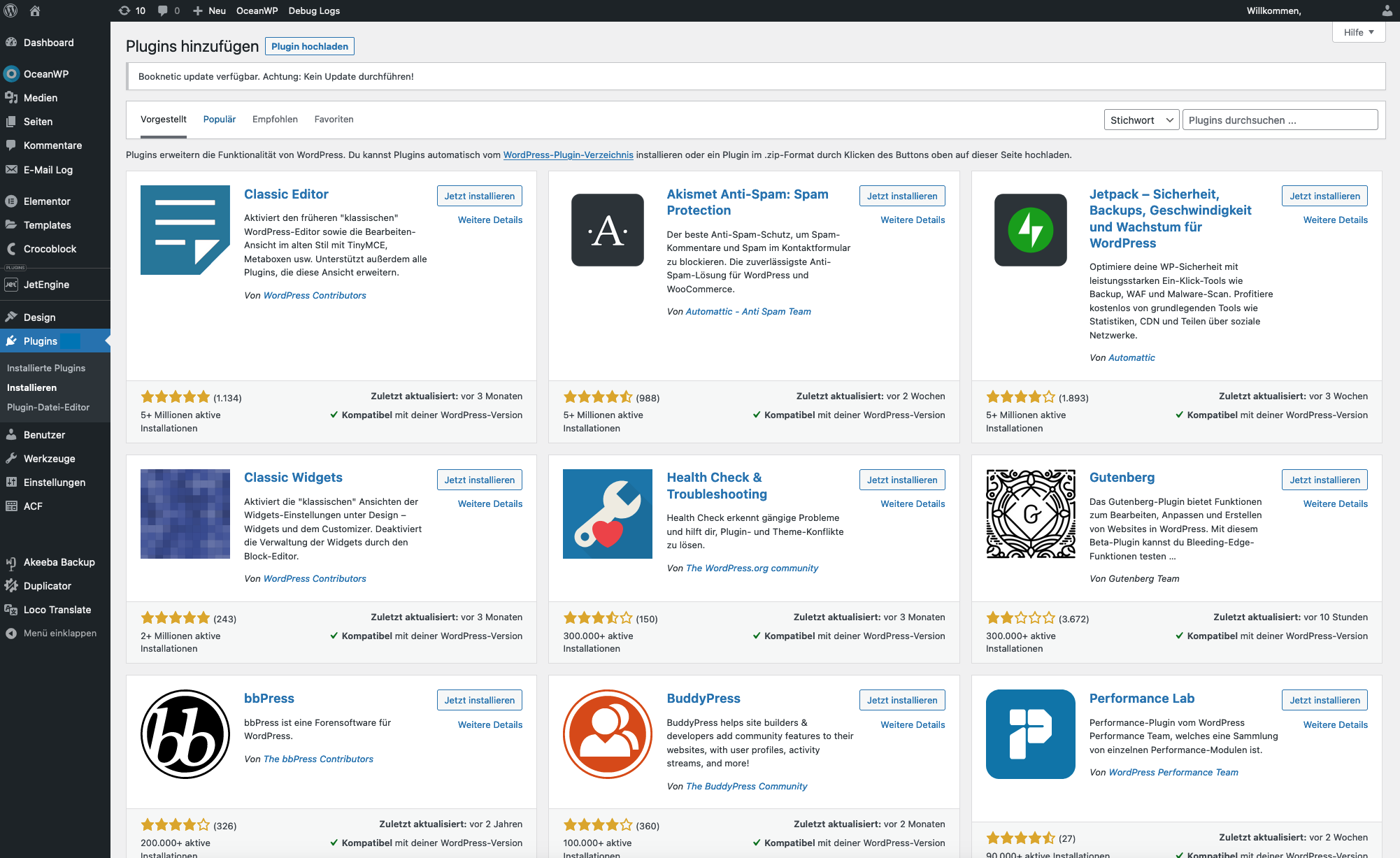Open Weitere Details for Classic Widgets
The height and width of the screenshot is (858, 1400).
pos(490,503)
